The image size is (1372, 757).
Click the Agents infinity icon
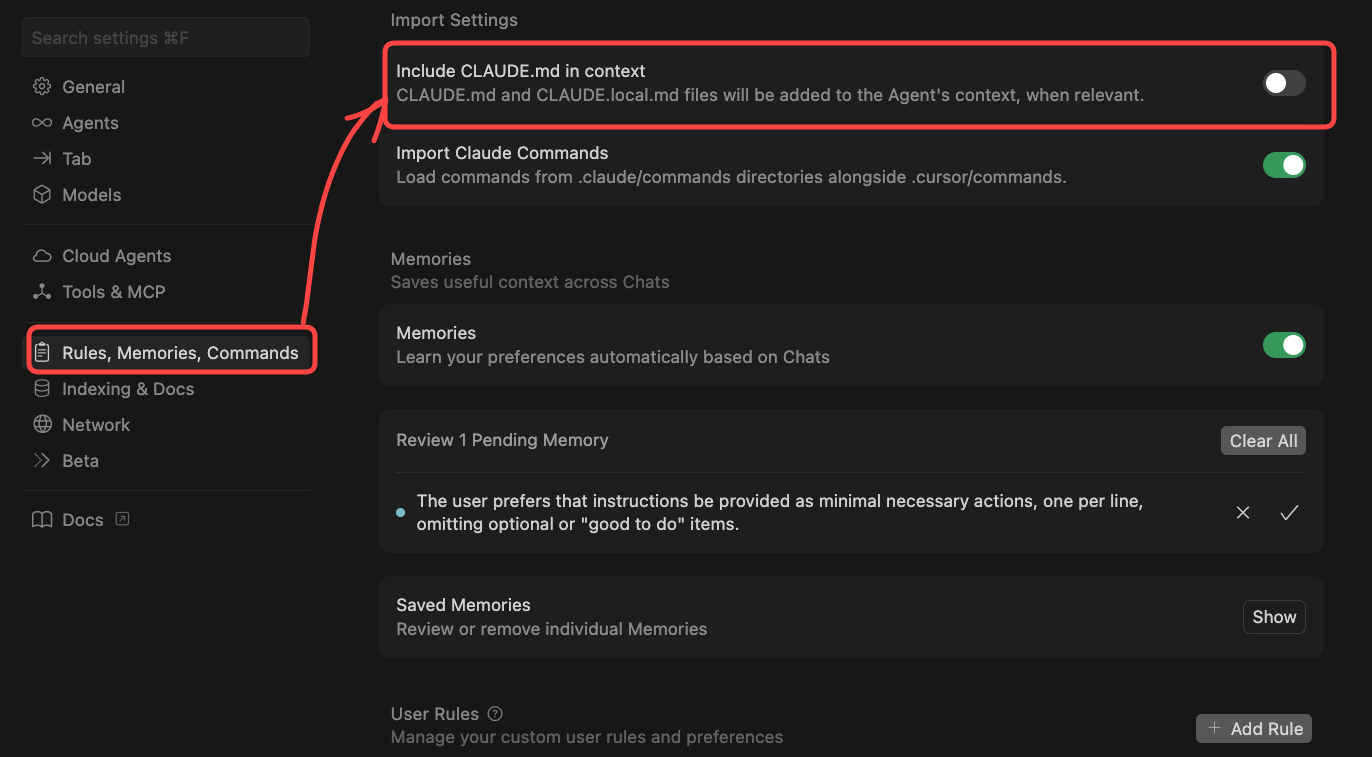tap(42, 123)
